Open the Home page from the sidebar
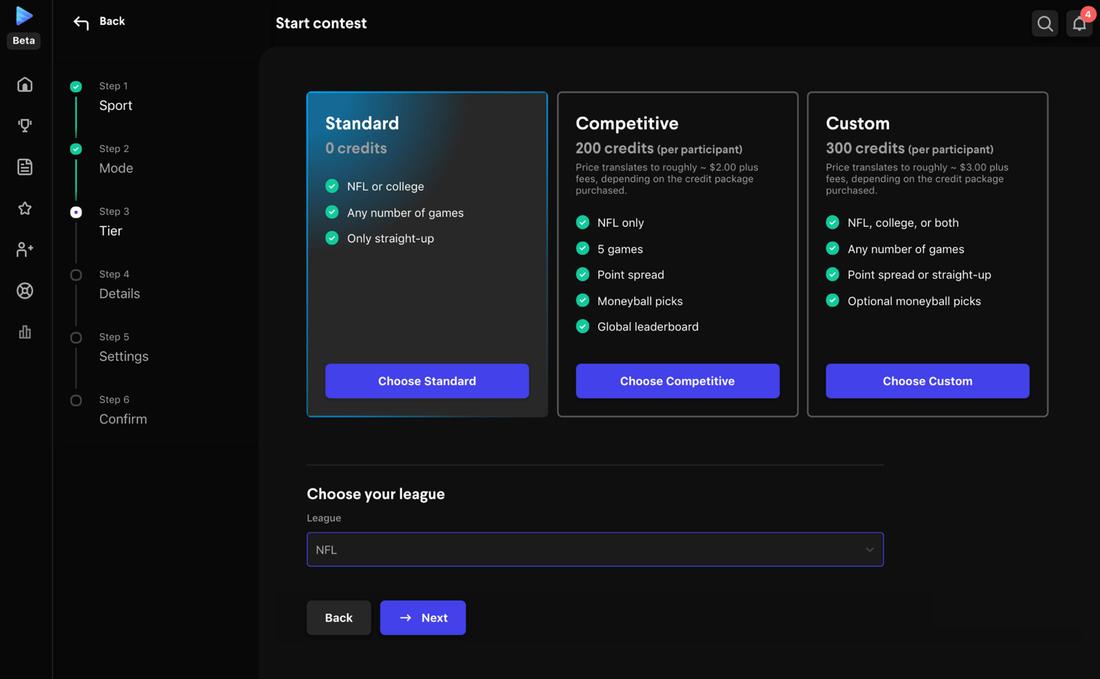This screenshot has height=679, width=1100. [x=23, y=82]
